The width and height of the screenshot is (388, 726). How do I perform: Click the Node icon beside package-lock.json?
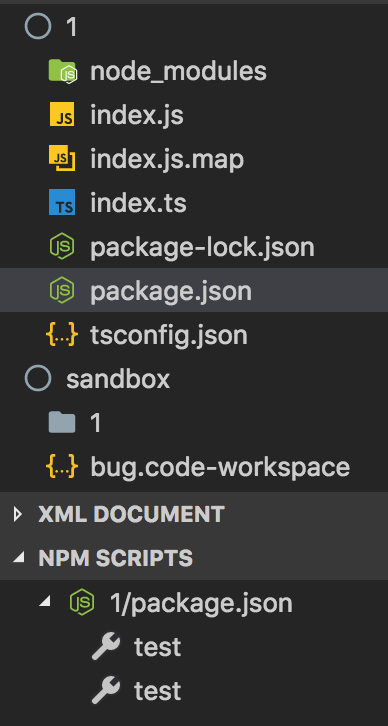pyautogui.click(x=62, y=246)
